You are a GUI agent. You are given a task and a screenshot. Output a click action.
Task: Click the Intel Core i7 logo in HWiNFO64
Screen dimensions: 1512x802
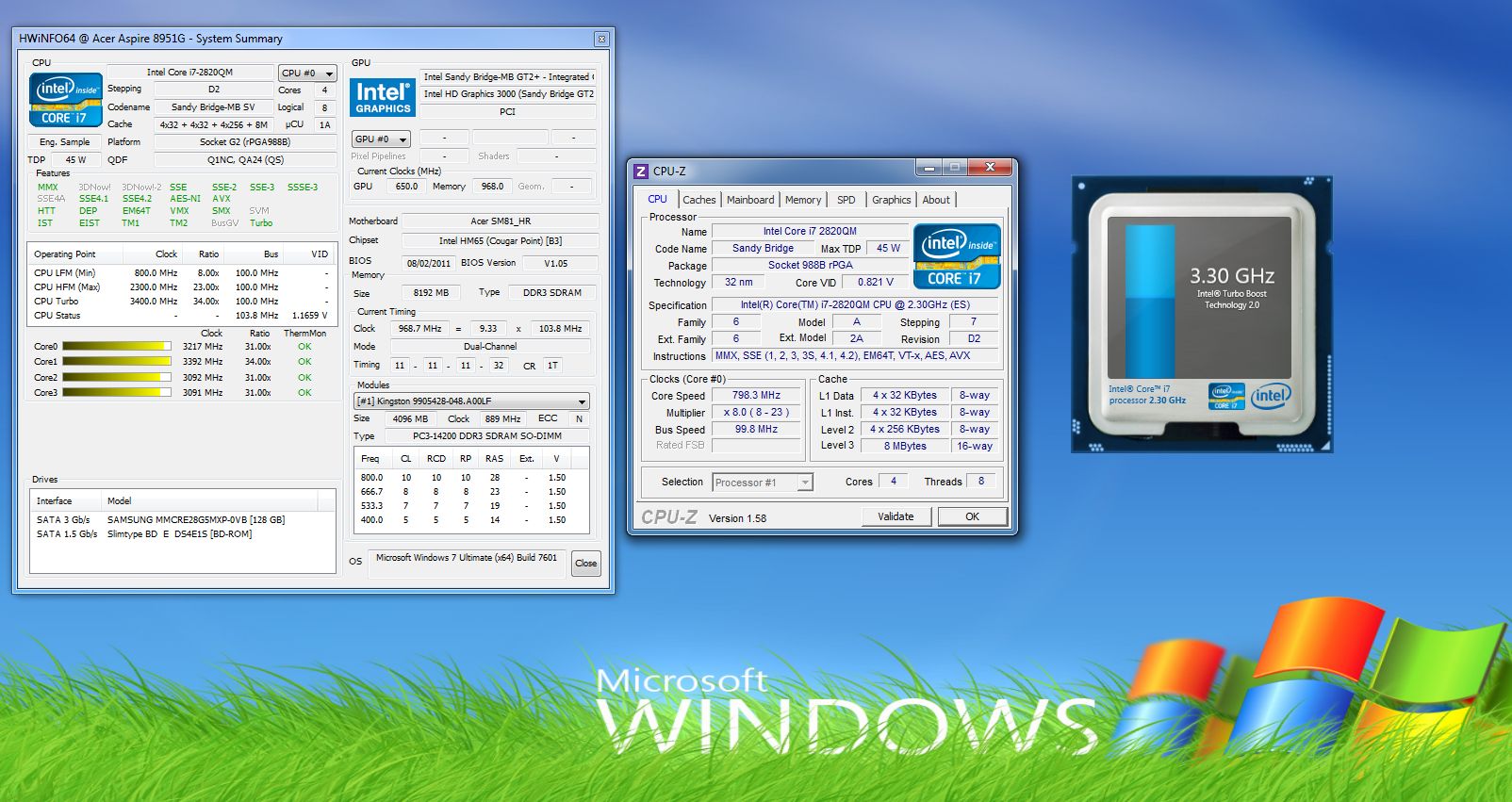click(x=65, y=99)
